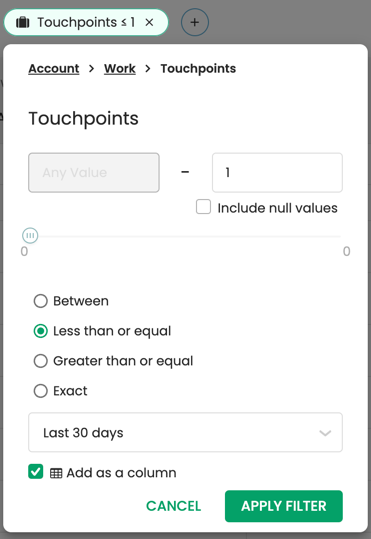Go to Account breadcrumb link
This screenshot has height=539, width=371.
54,68
